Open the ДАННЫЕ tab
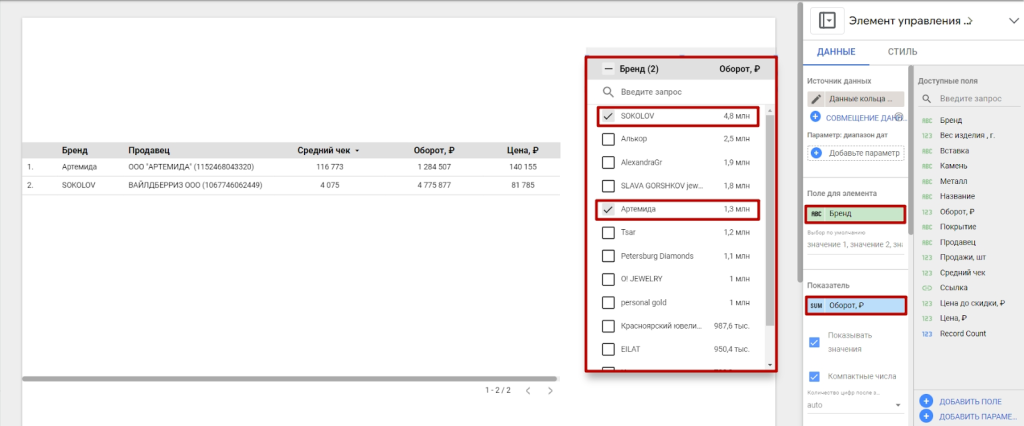1024x426 pixels. (835, 52)
